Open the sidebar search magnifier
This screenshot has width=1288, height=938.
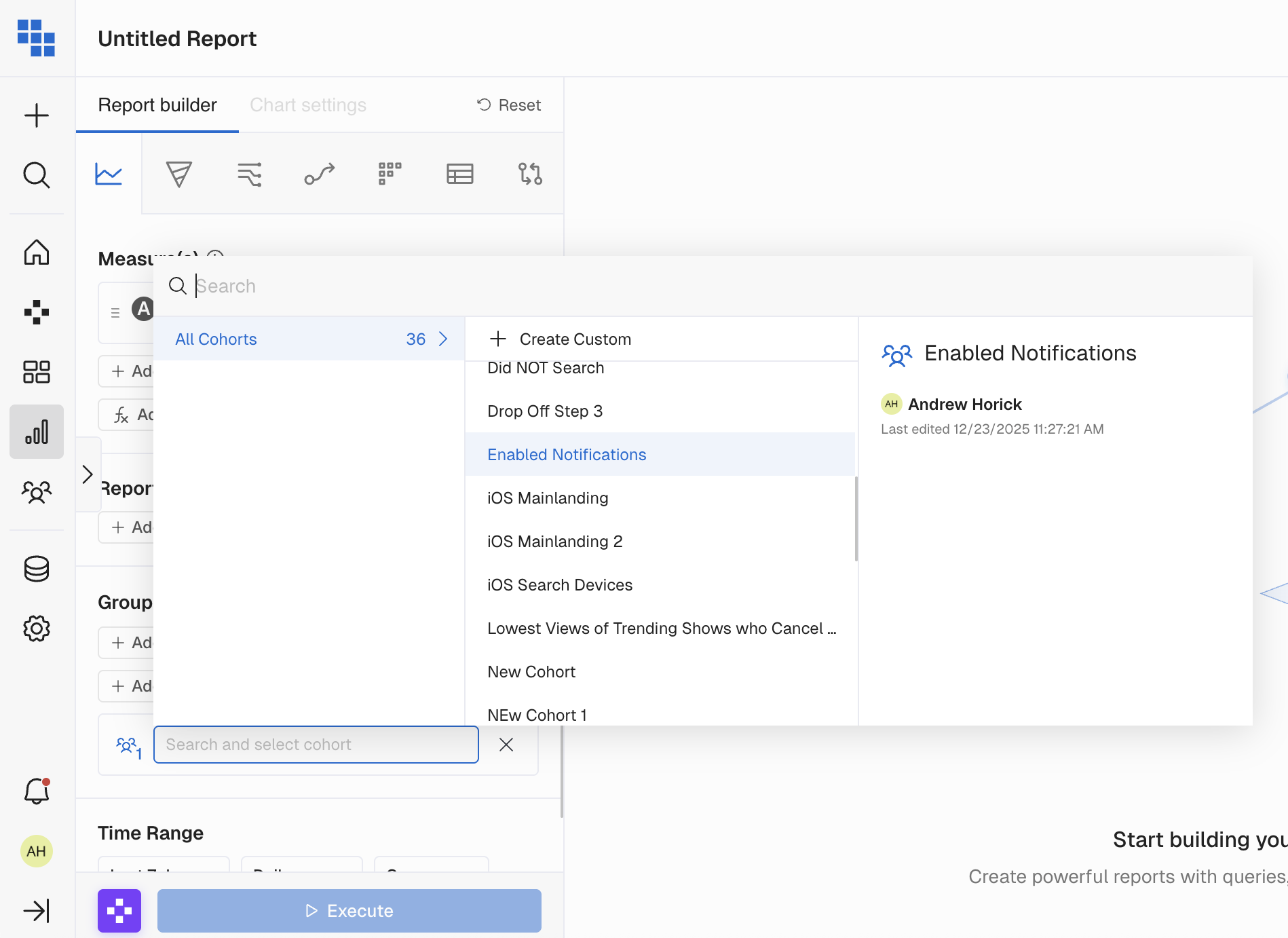pos(37,175)
